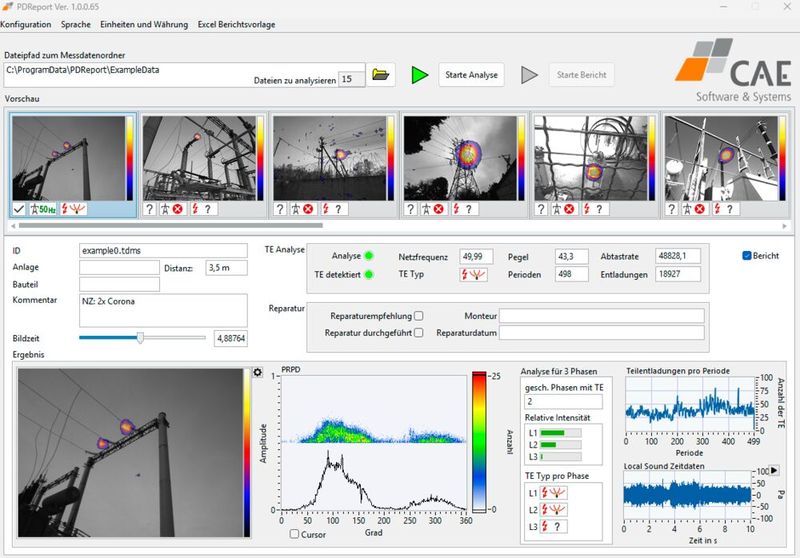Image resolution: width=800 pixels, height=558 pixels.
Task: Click the Perioden value 498
Action: tap(571, 274)
